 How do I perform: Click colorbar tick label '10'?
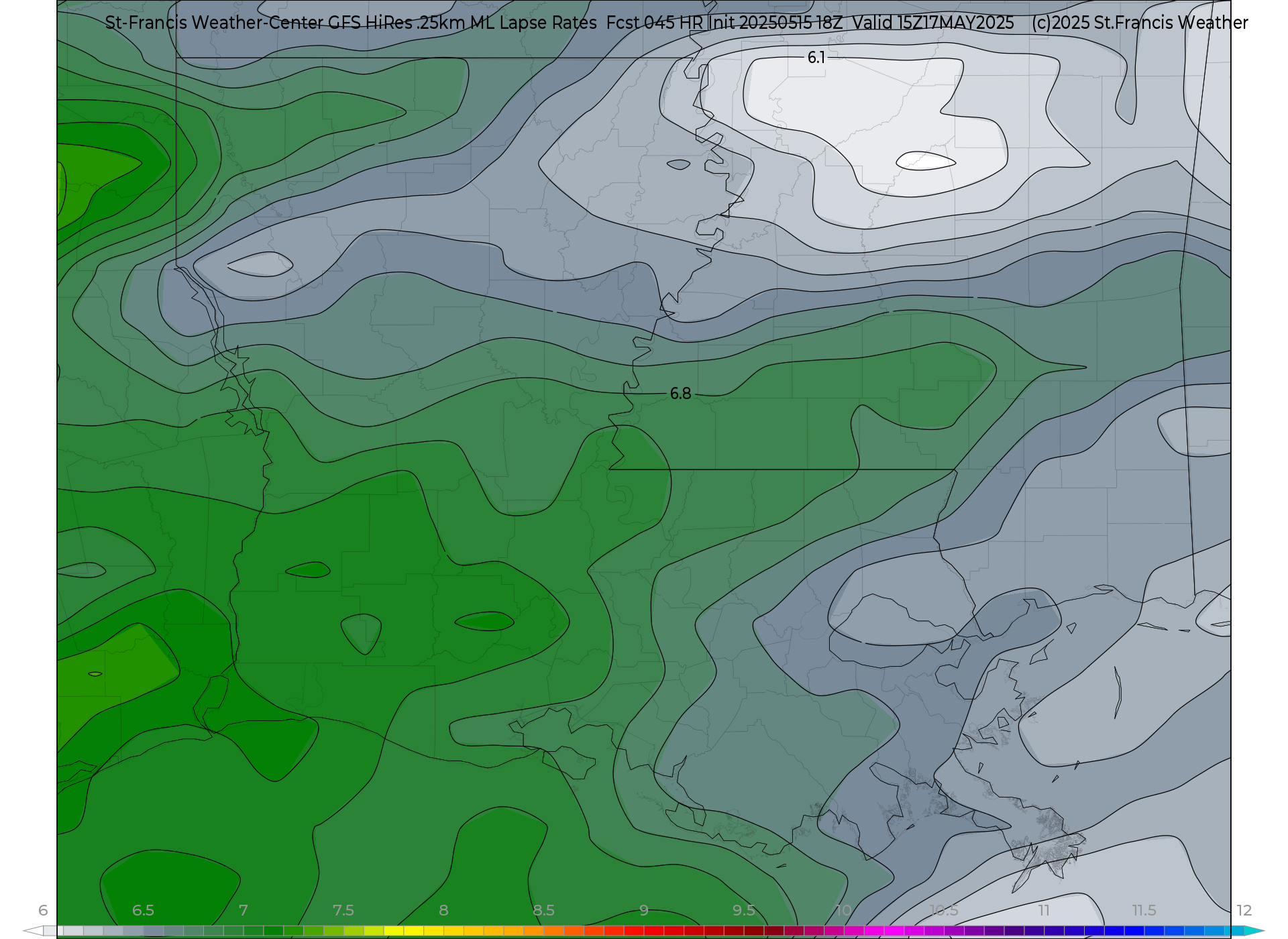pos(844,910)
